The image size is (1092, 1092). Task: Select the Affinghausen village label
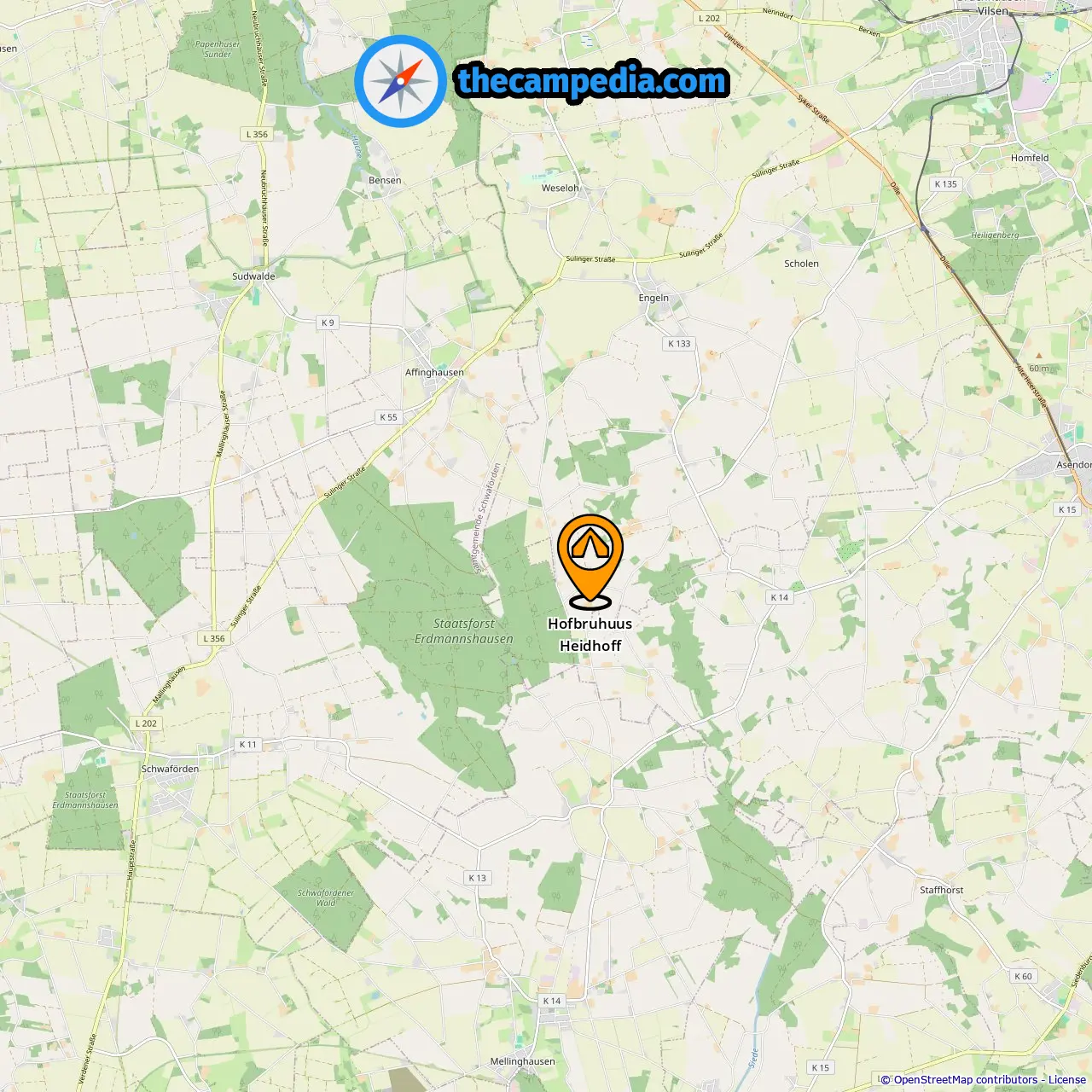click(434, 372)
